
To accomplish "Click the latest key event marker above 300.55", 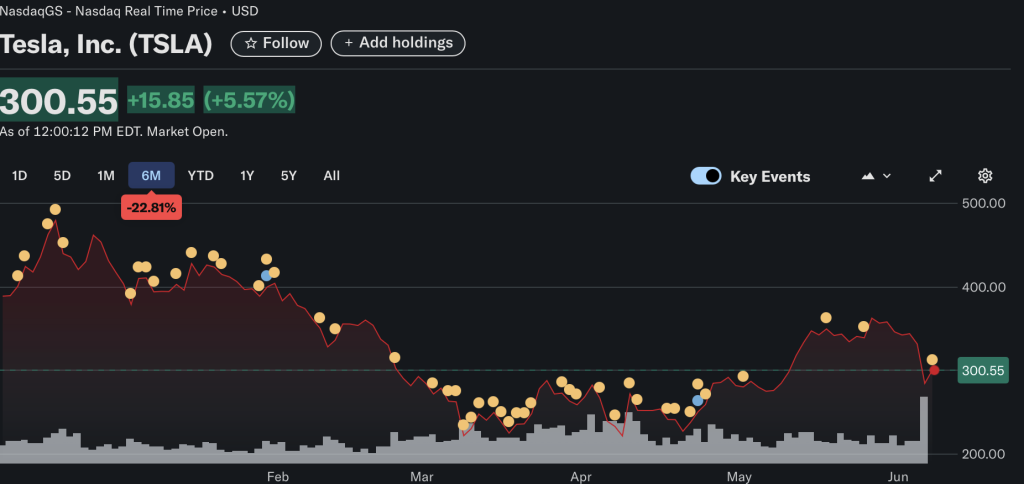I will 932,360.
